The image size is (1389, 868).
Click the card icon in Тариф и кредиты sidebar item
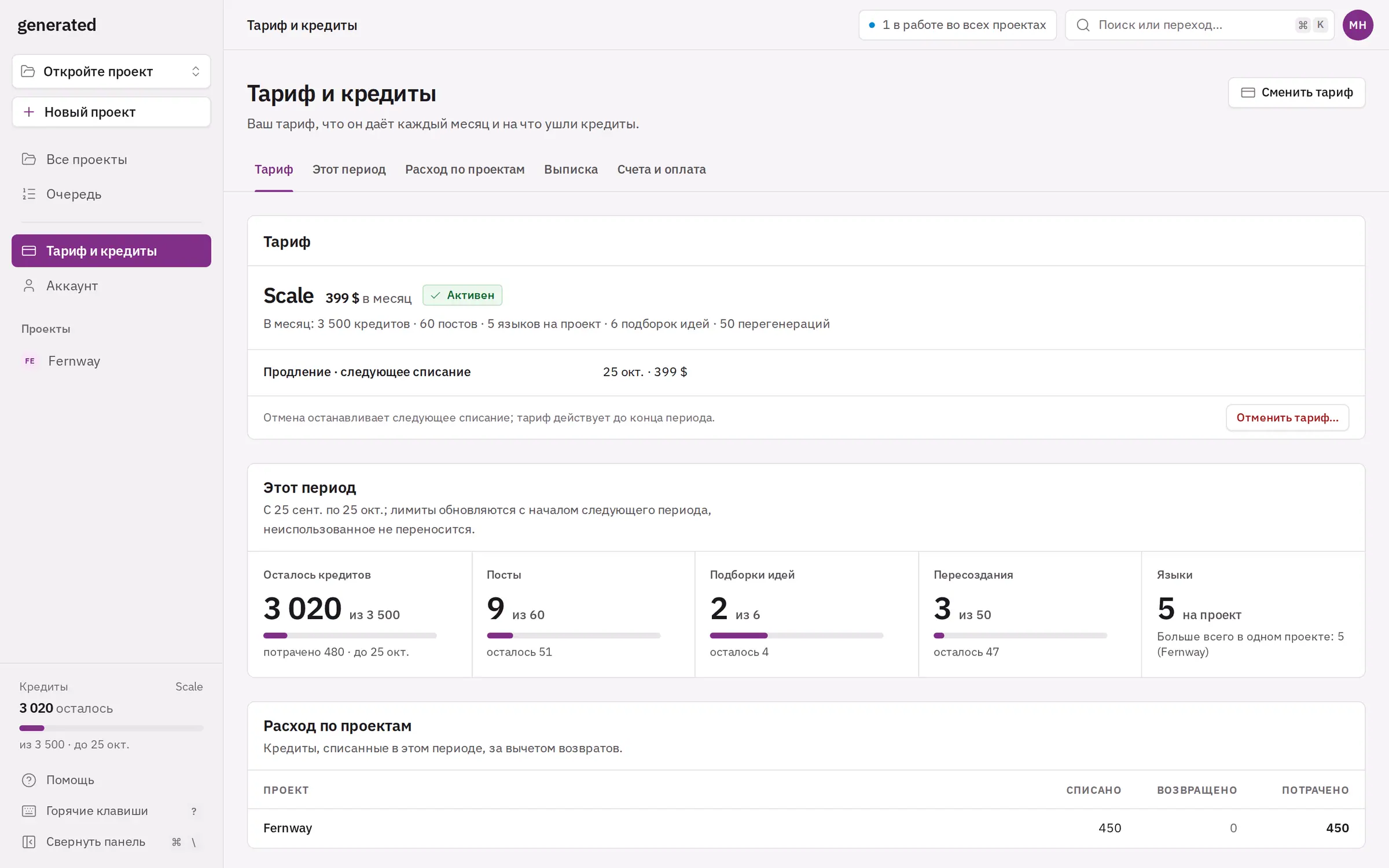click(29, 251)
